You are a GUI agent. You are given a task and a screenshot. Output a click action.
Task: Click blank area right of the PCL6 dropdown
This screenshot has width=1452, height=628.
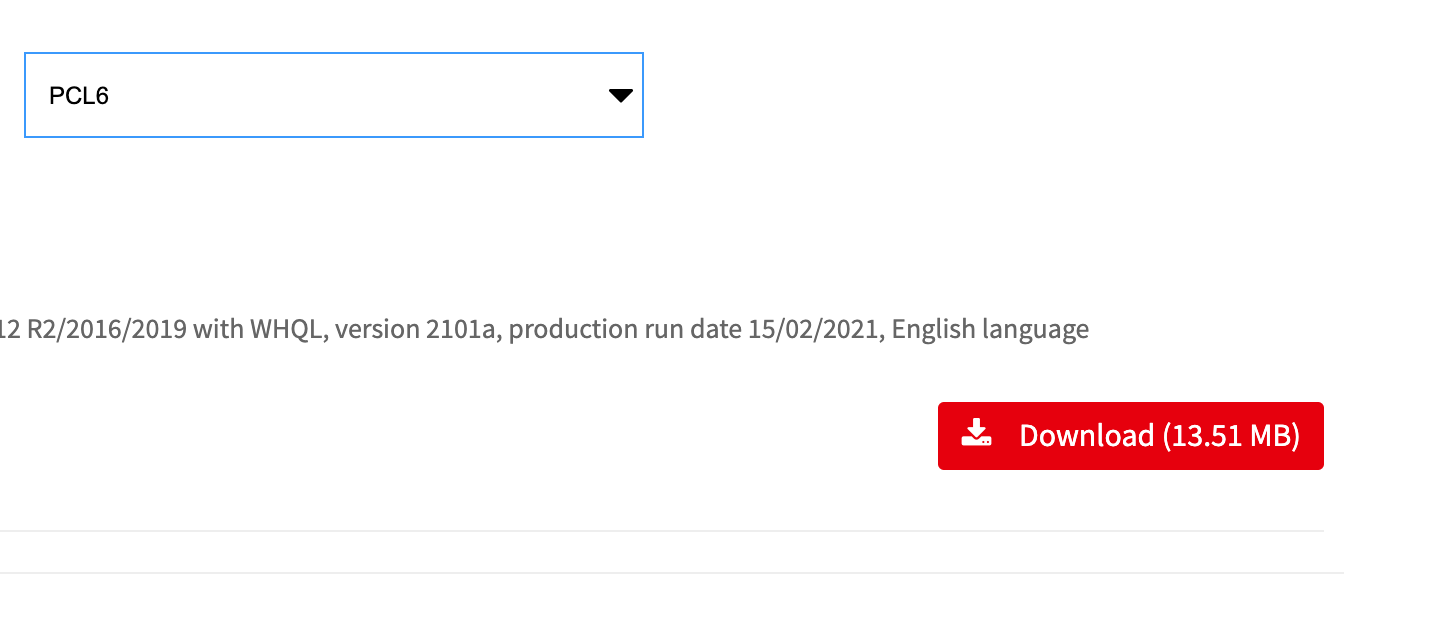click(x=1000, y=95)
